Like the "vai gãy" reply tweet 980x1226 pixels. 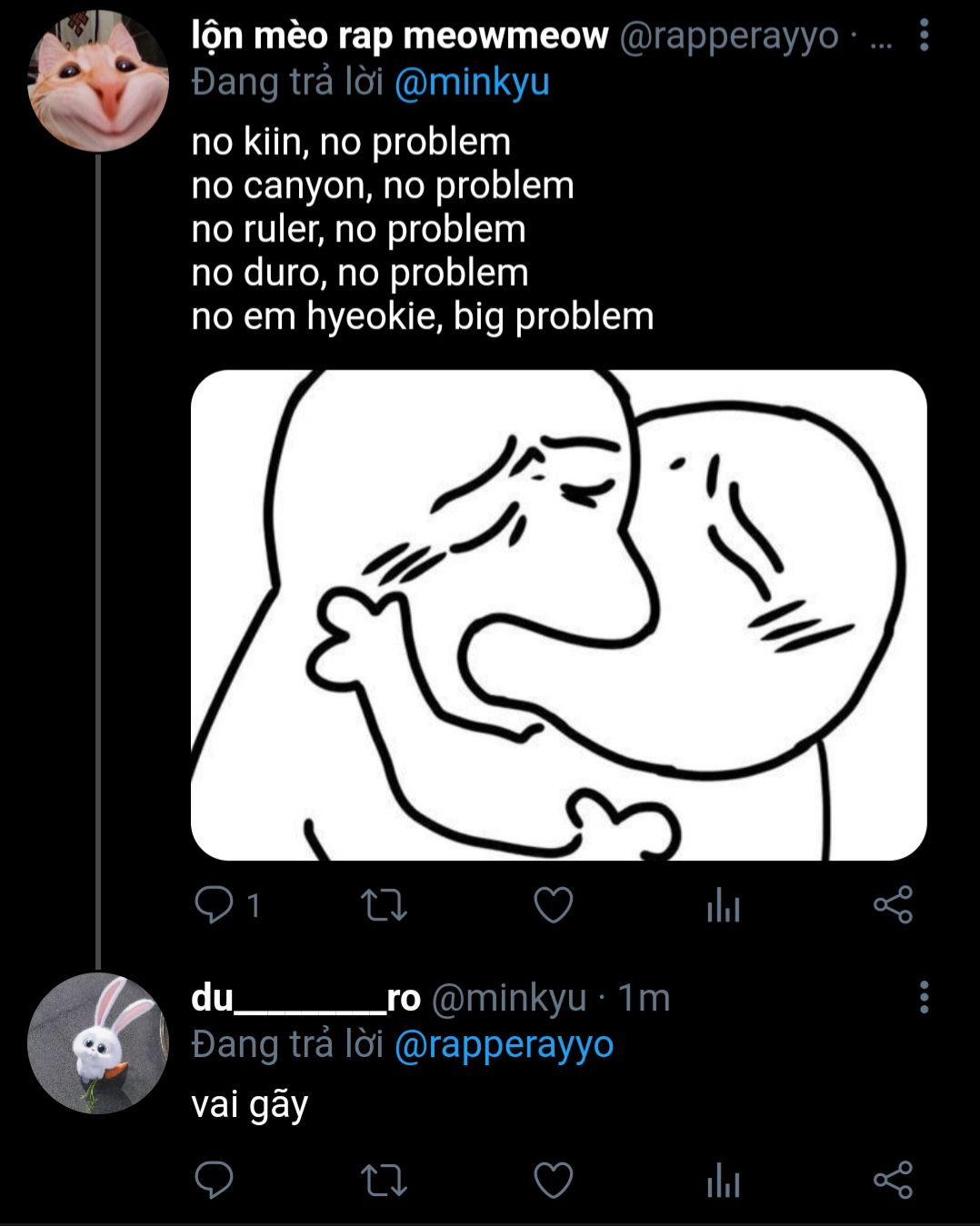coord(553,1181)
